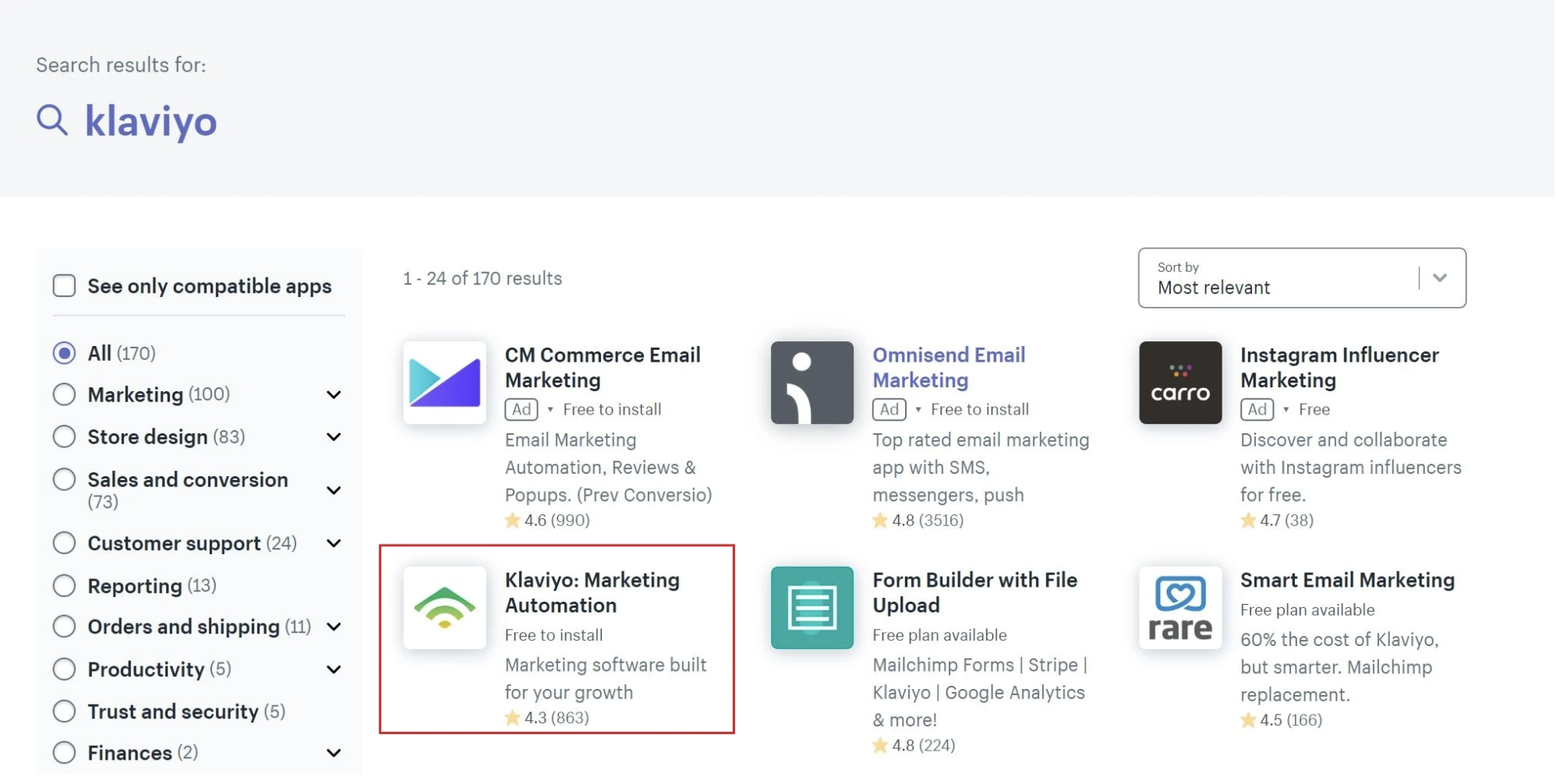Click the carro app logo
The width and height of the screenshot is (1556, 784).
point(1179,383)
